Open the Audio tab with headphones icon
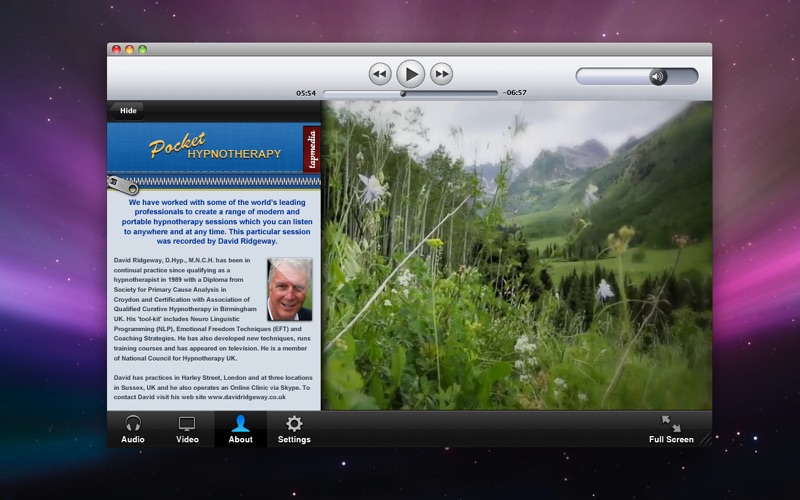Screen dimensions: 800x500 pos(133,429)
